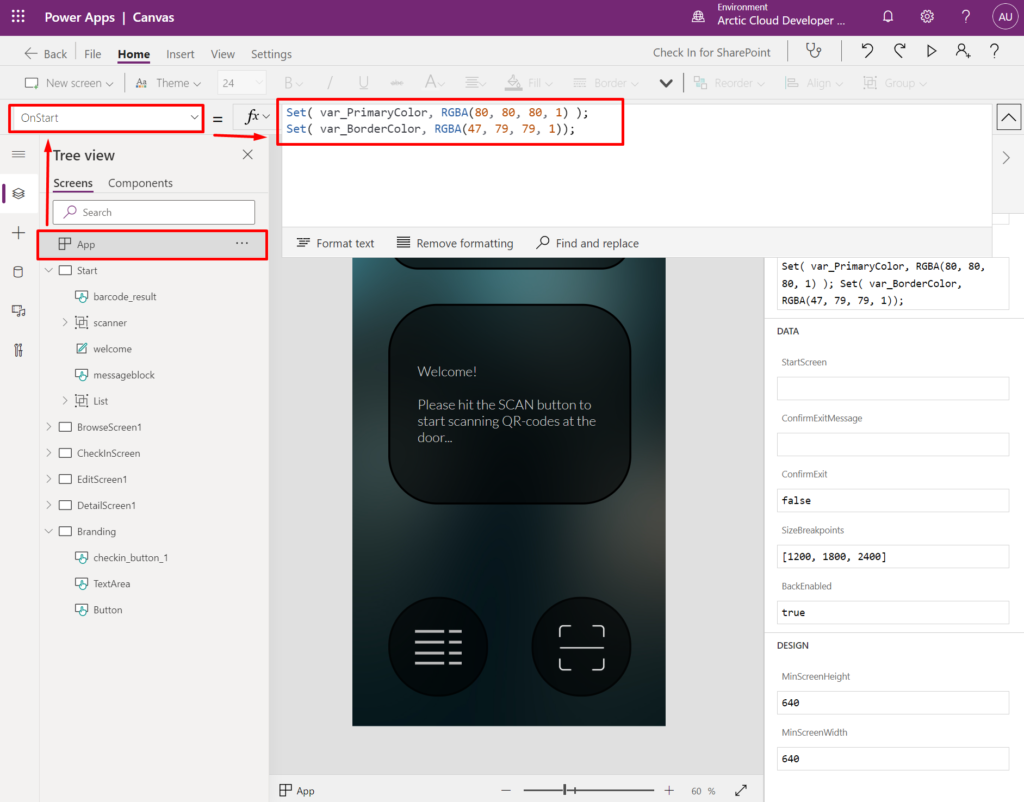
Task: Select messageblock control in tree
Action: coord(123,375)
